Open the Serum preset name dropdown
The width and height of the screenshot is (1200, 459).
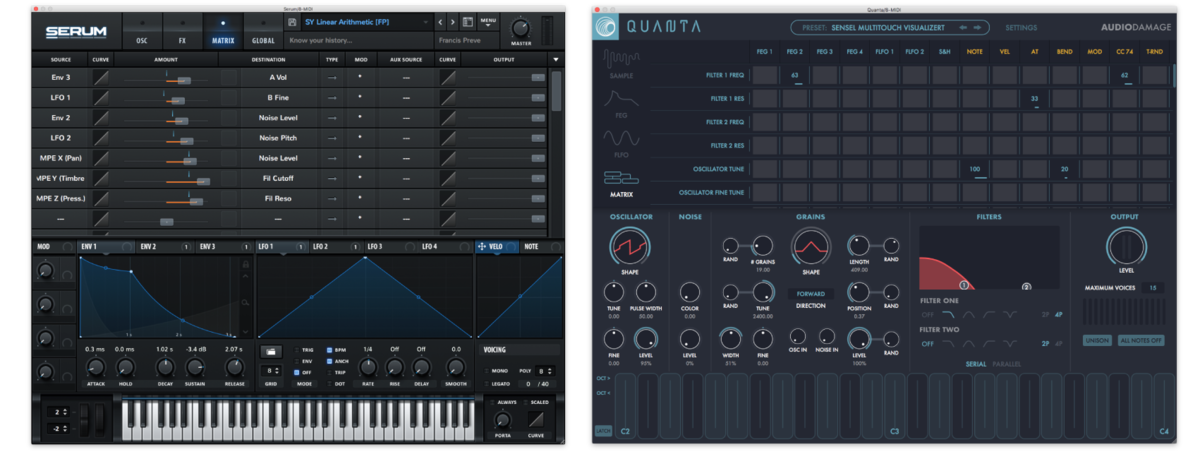click(366, 22)
